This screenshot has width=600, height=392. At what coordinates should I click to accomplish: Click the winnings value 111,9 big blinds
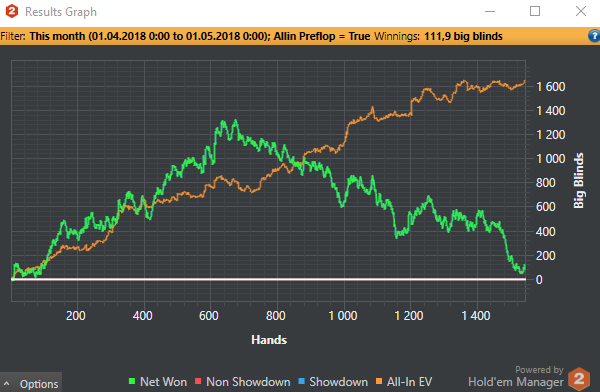pos(463,36)
